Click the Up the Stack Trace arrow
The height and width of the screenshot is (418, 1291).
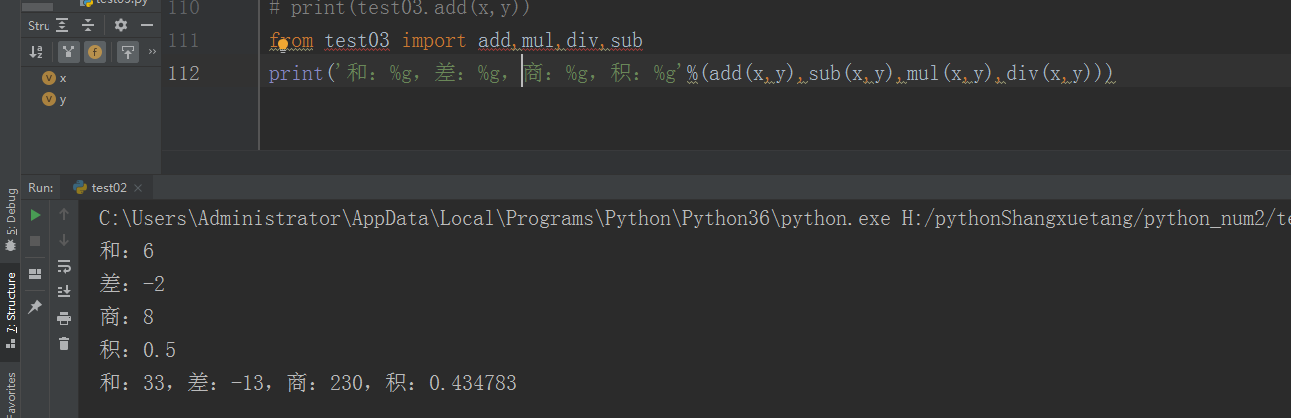tap(64, 214)
